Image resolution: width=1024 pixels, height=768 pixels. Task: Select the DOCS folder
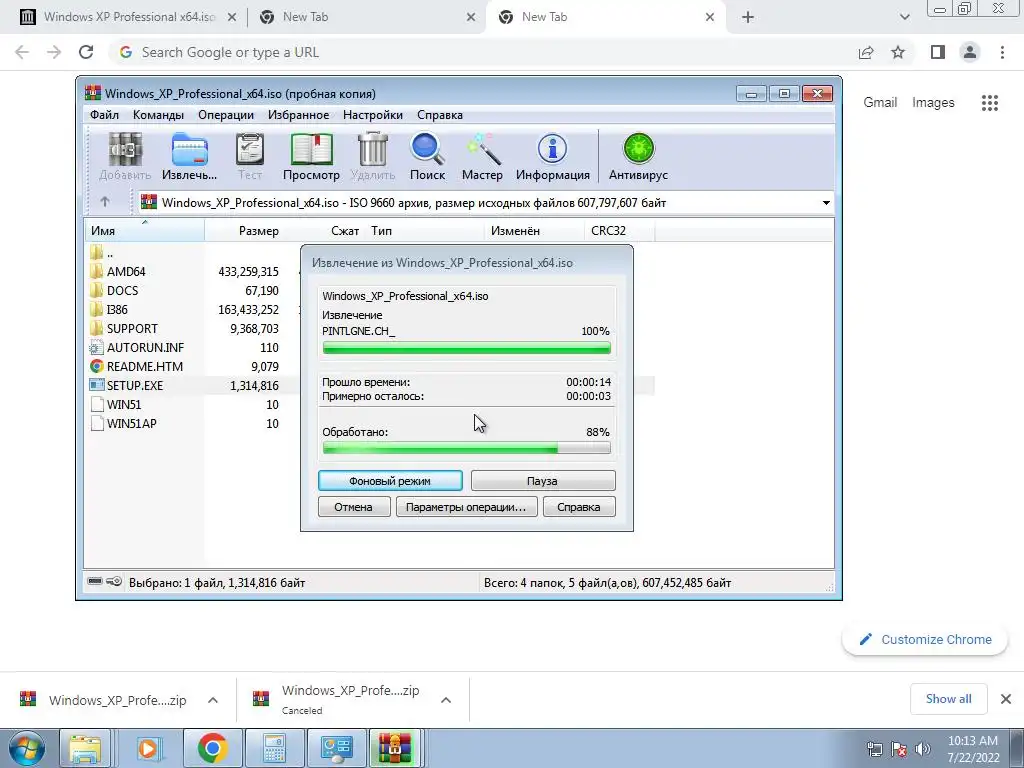tap(114, 290)
